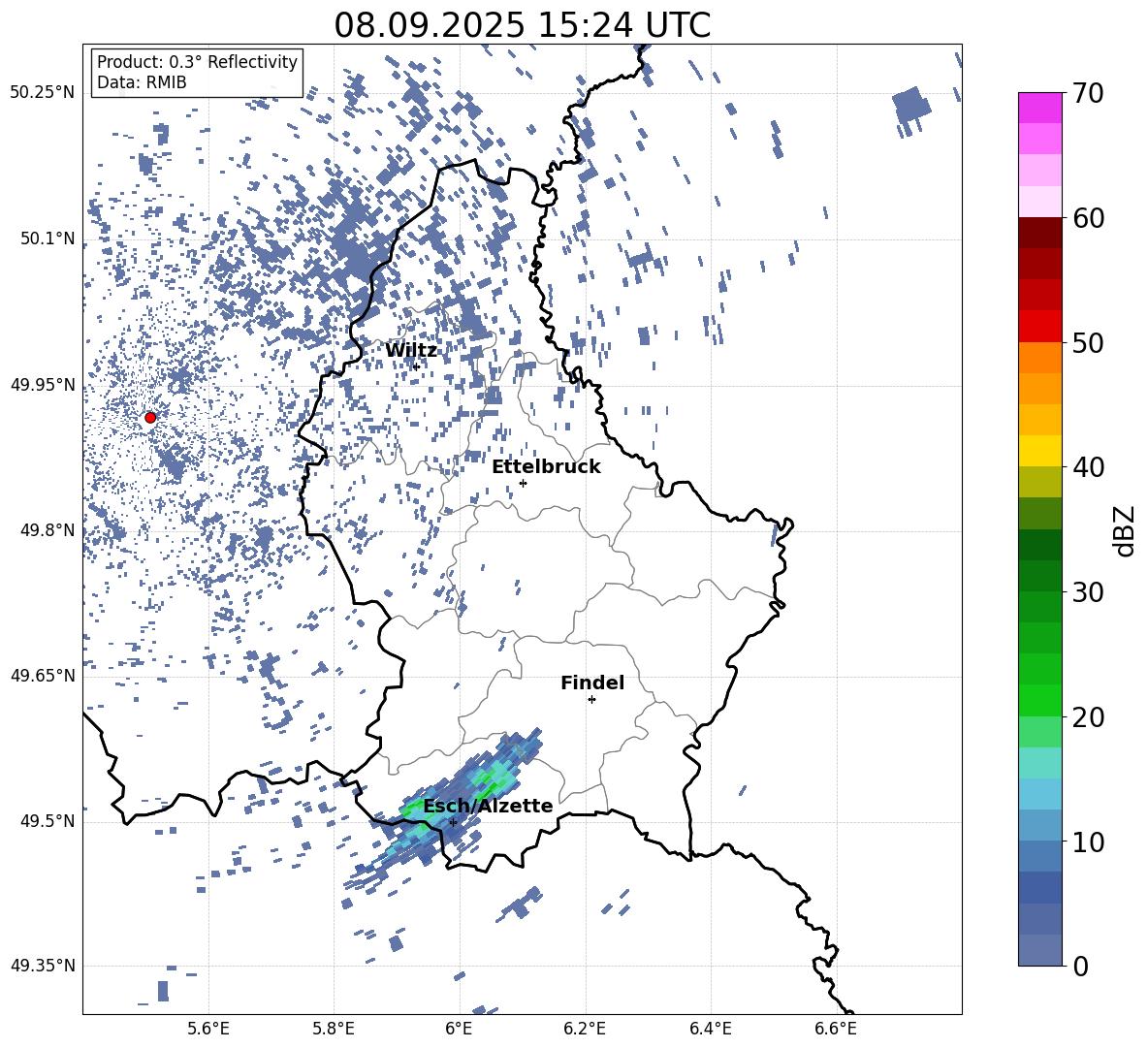This screenshot has height=1048, width=1148.
Task: Click the Wiltz city label
Action: point(411,351)
